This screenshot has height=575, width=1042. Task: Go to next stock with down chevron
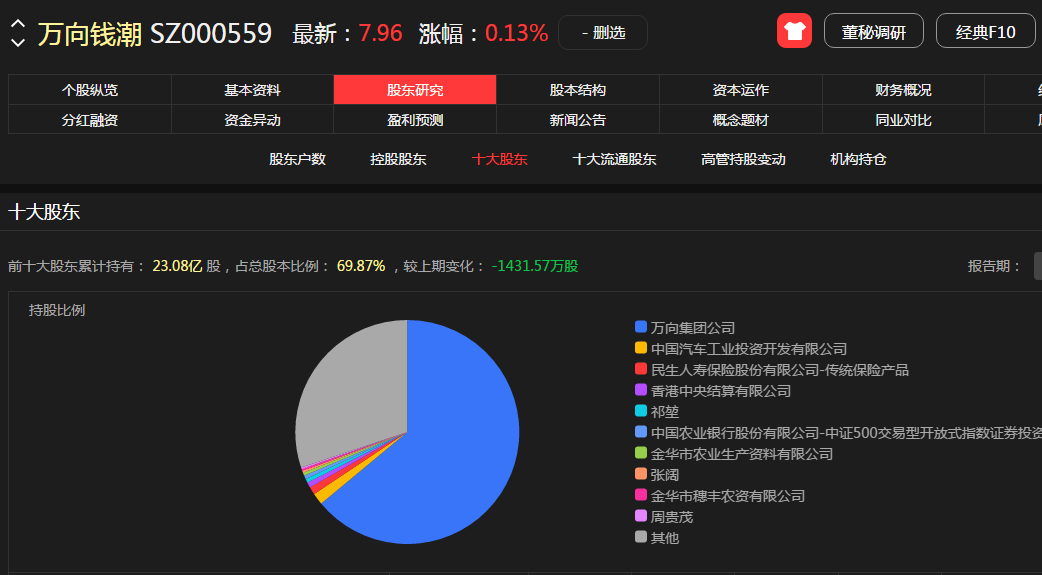coord(18,42)
